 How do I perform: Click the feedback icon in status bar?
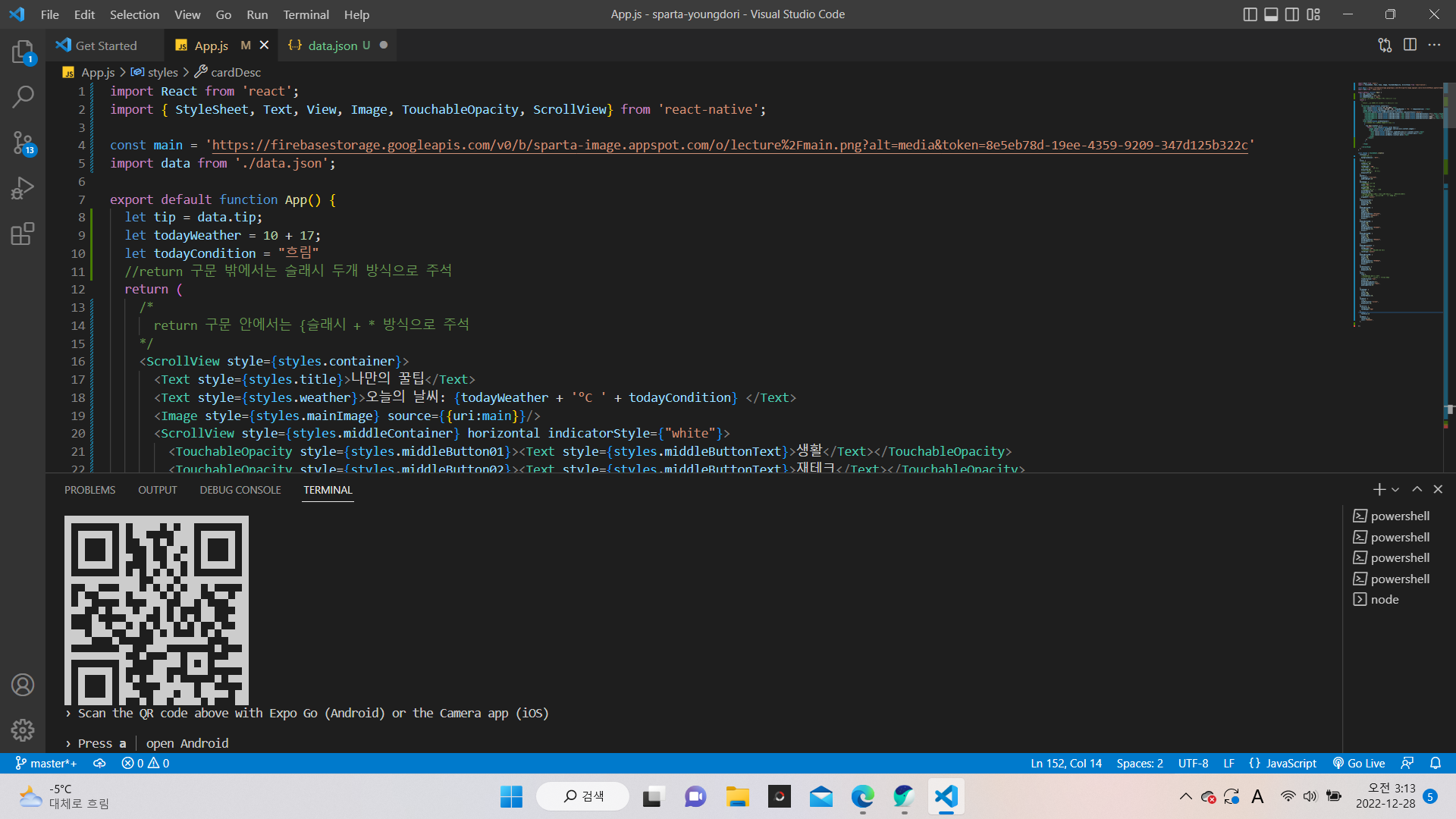pyautogui.click(x=1407, y=764)
